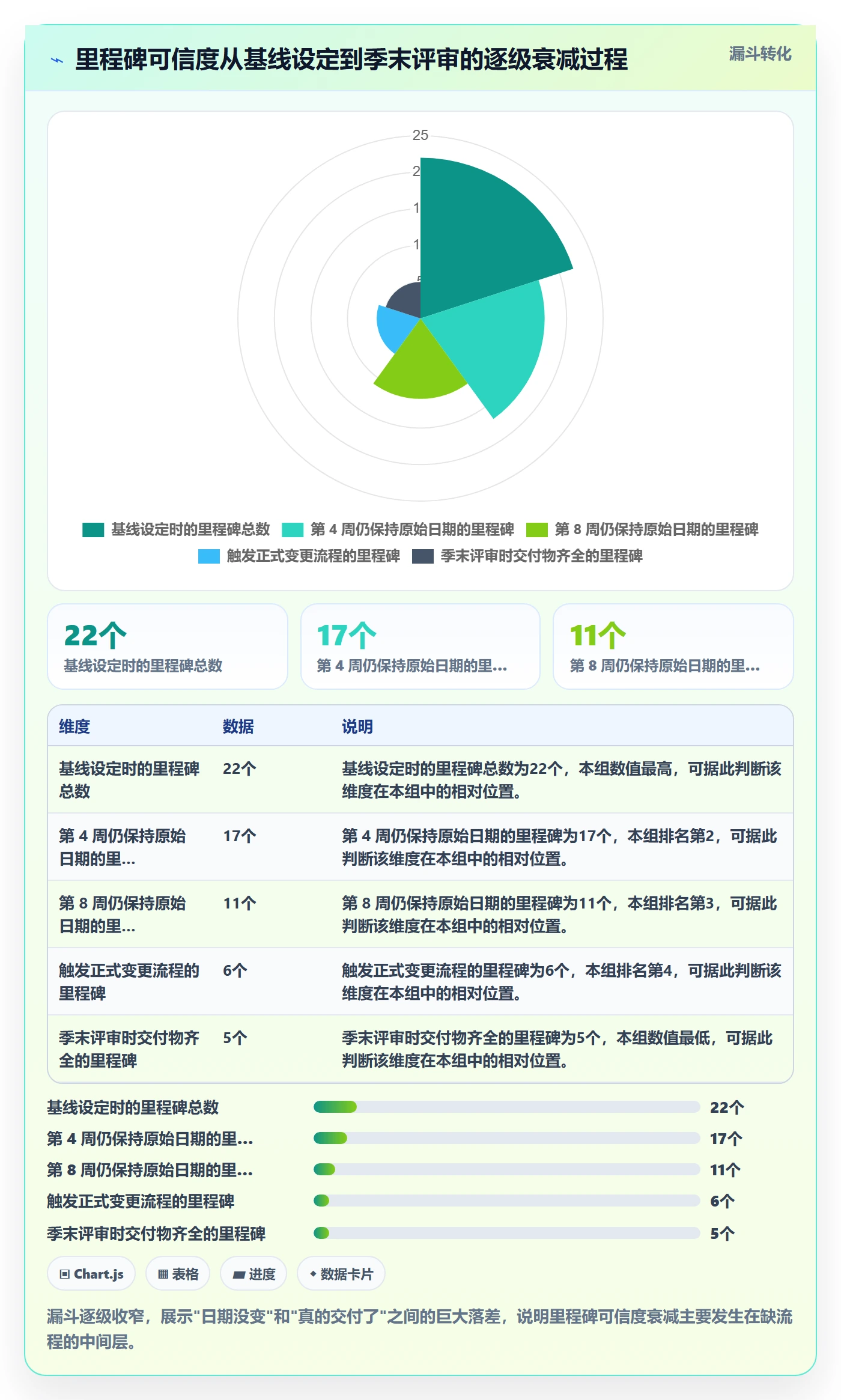This screenshot has height=1400, width=841.
Task: Toggle legend item 基线设定时的里程碑总数
Action: pos(176,529)
